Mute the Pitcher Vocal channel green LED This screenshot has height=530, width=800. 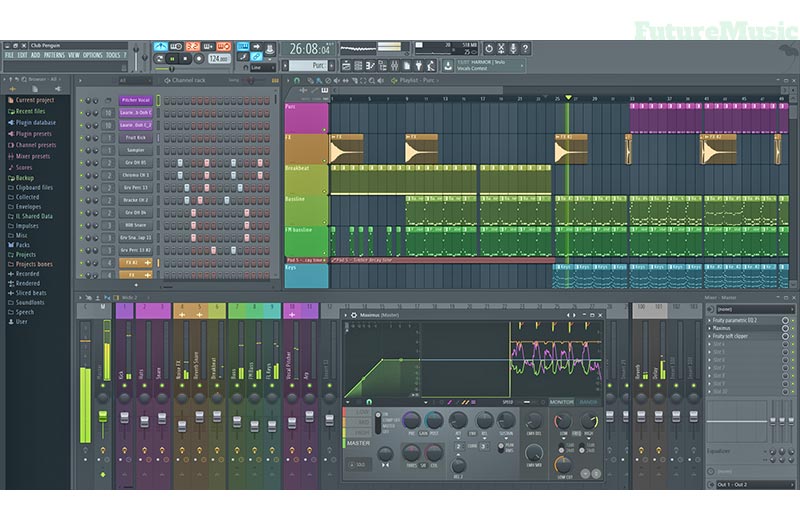(x=81, y=100)
